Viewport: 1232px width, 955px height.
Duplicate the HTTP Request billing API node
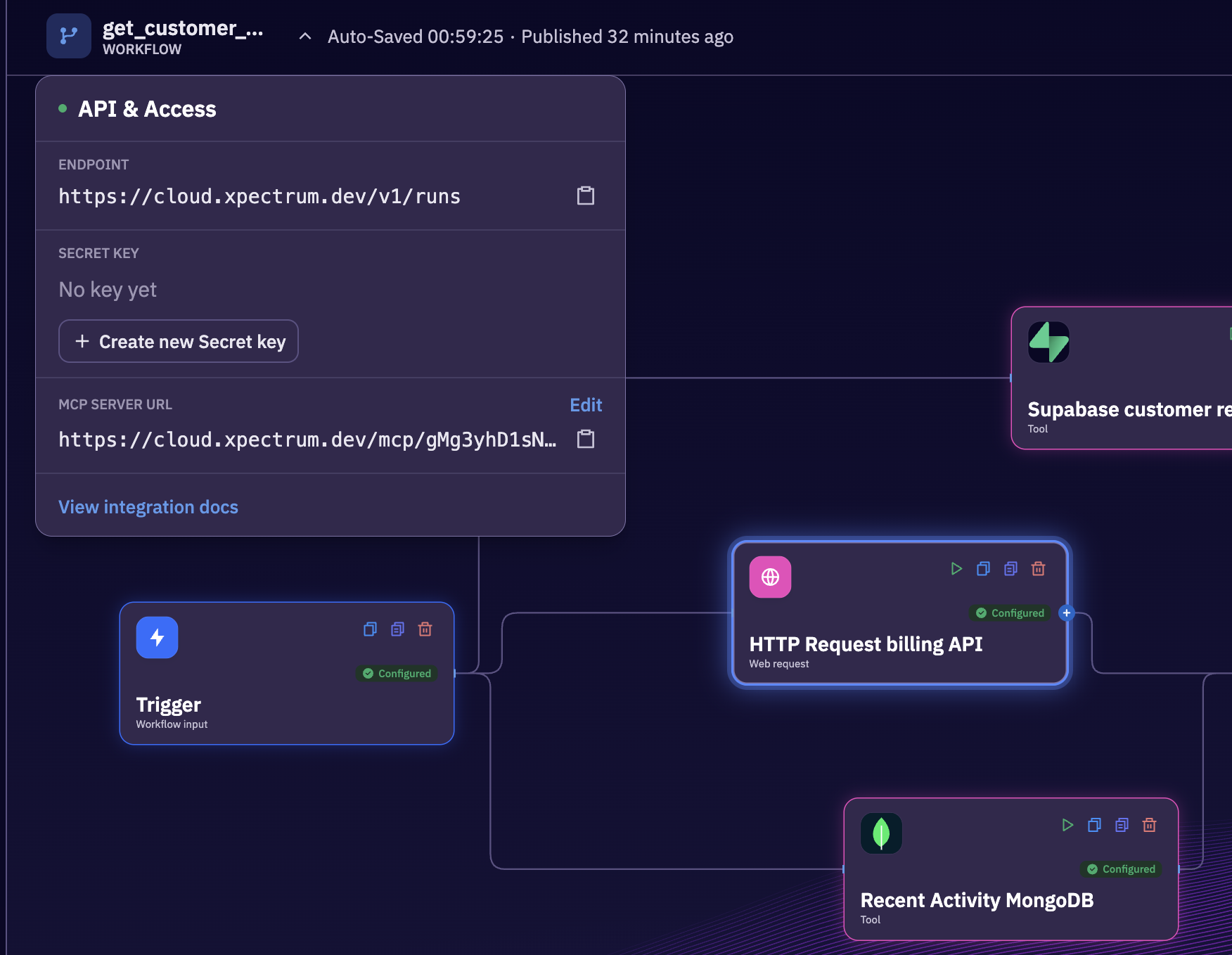click(x=1011, y=568)
